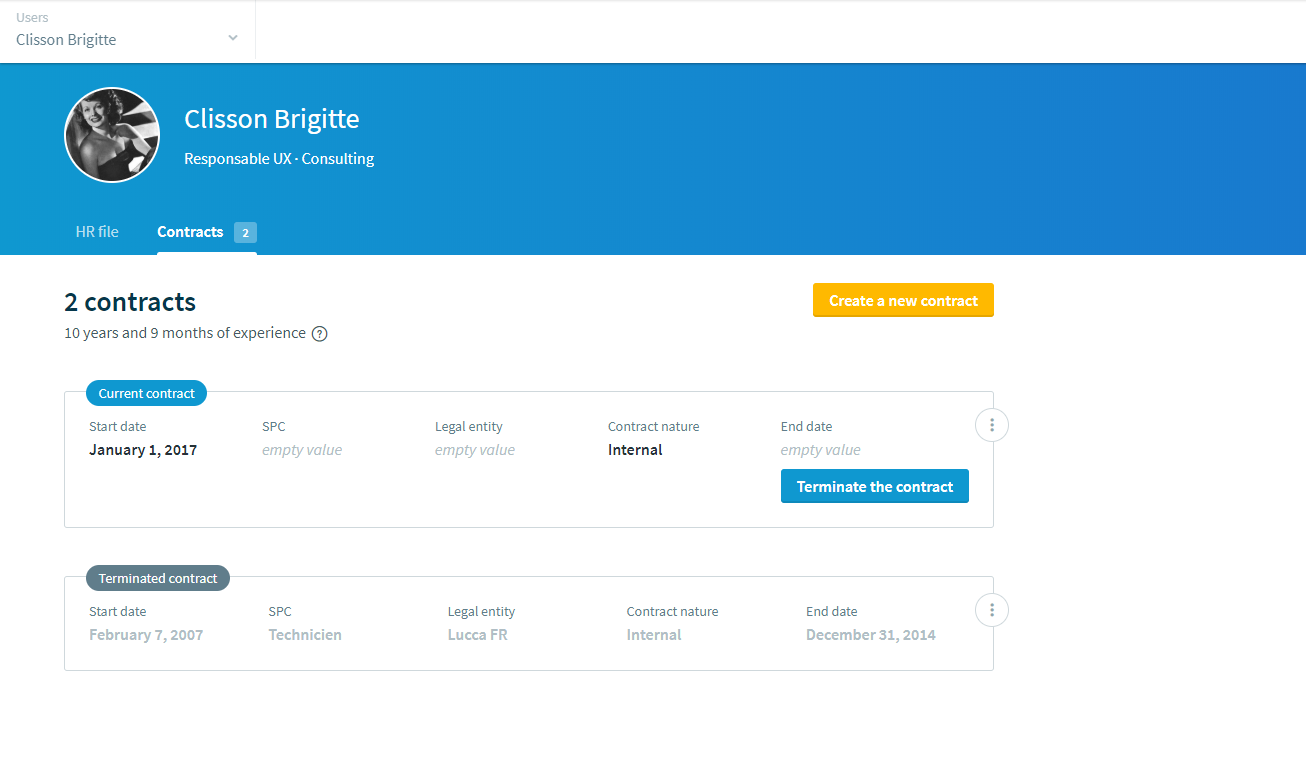Click "Responsable UX · Consulting" subtitle

point(279,158)
